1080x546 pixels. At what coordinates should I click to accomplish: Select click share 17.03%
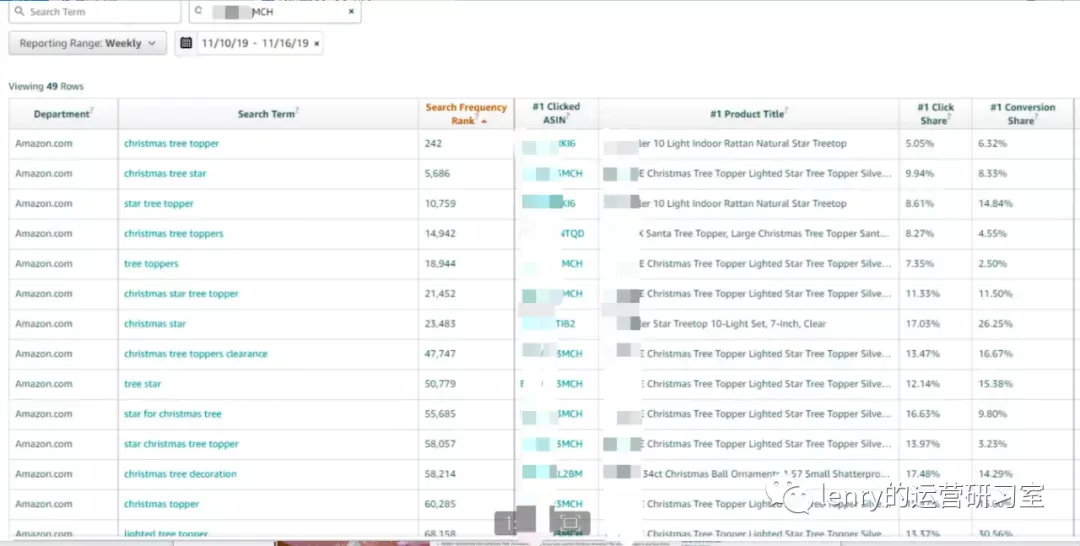[x=922, y=324]
